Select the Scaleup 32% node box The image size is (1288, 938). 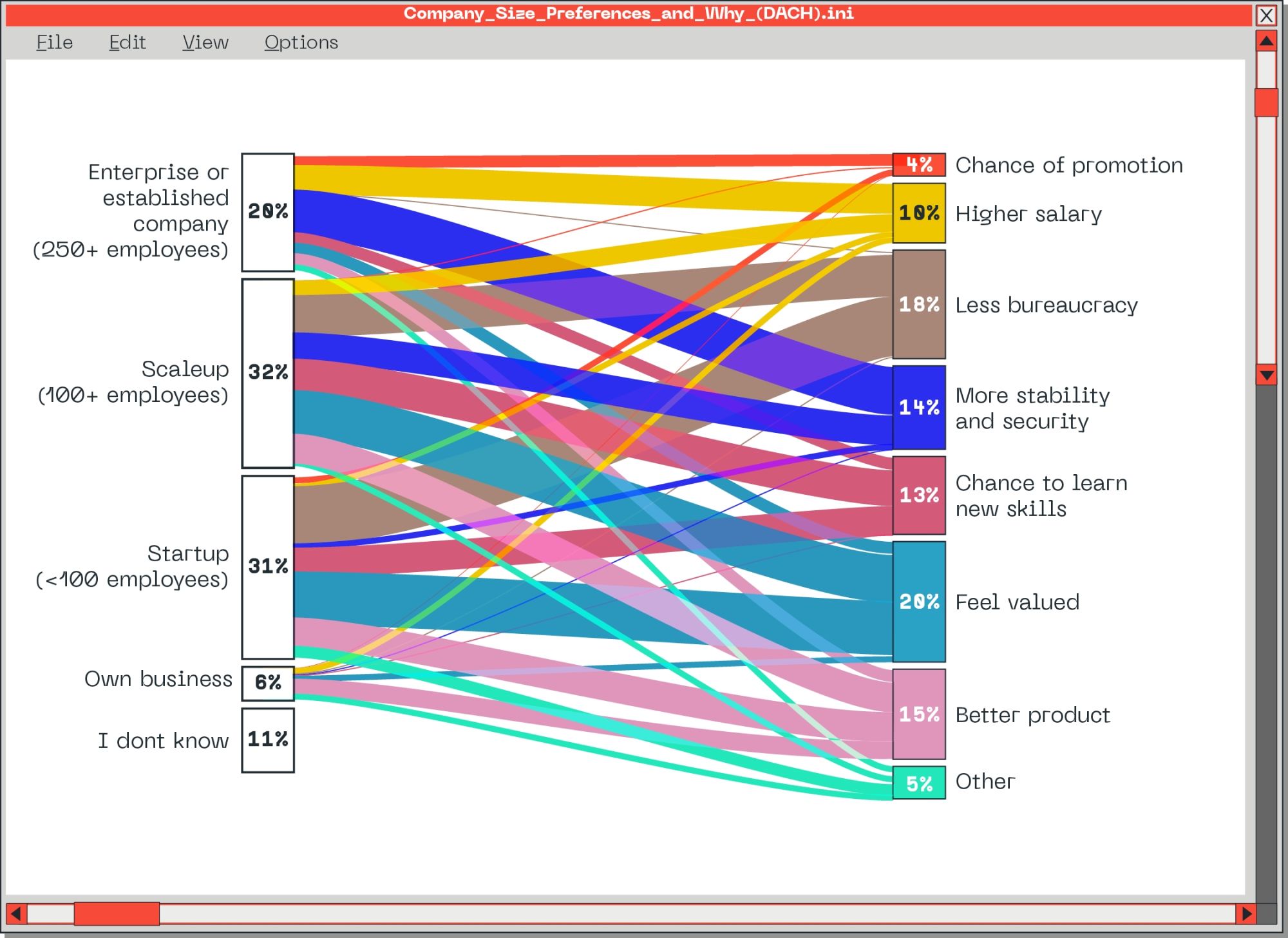coord(268,373)
